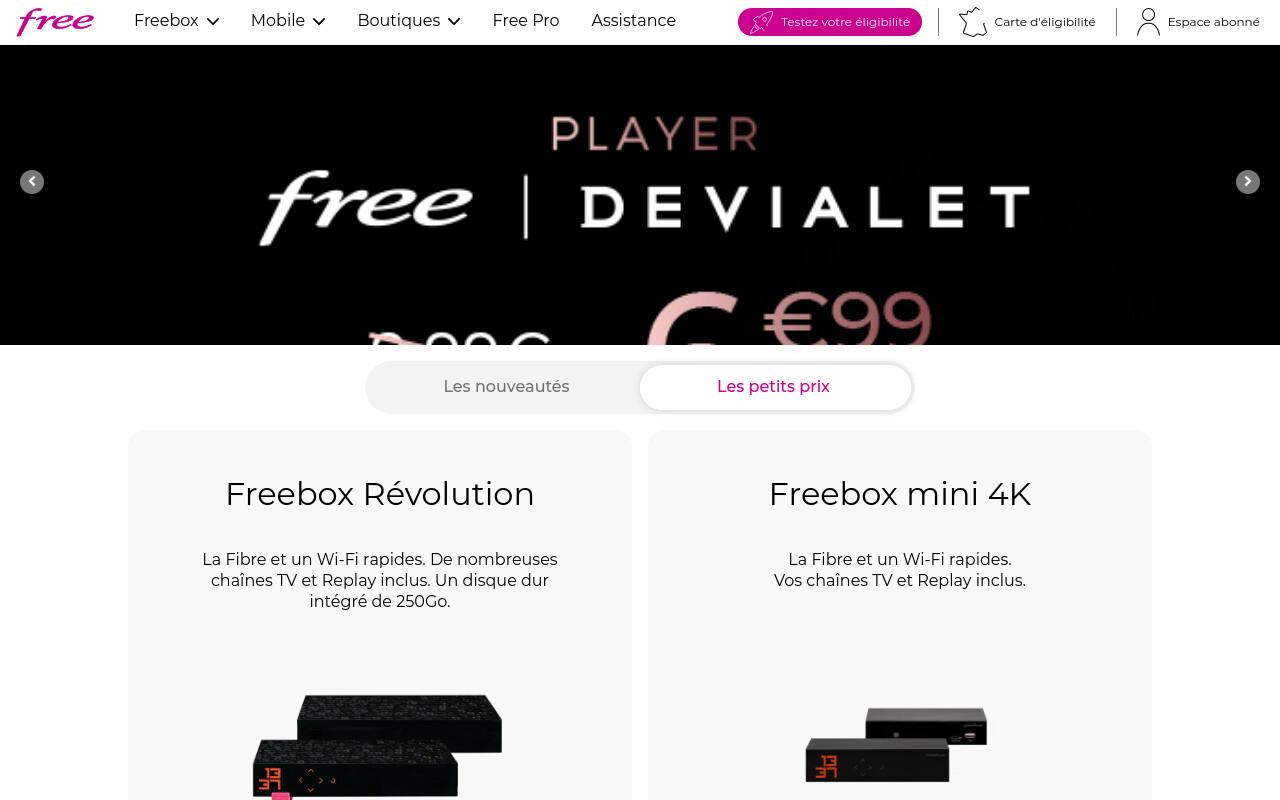Click the user profile icon
Image resolution: width=1280 pixels, height=800 pixels.
tap(1148, 22)
